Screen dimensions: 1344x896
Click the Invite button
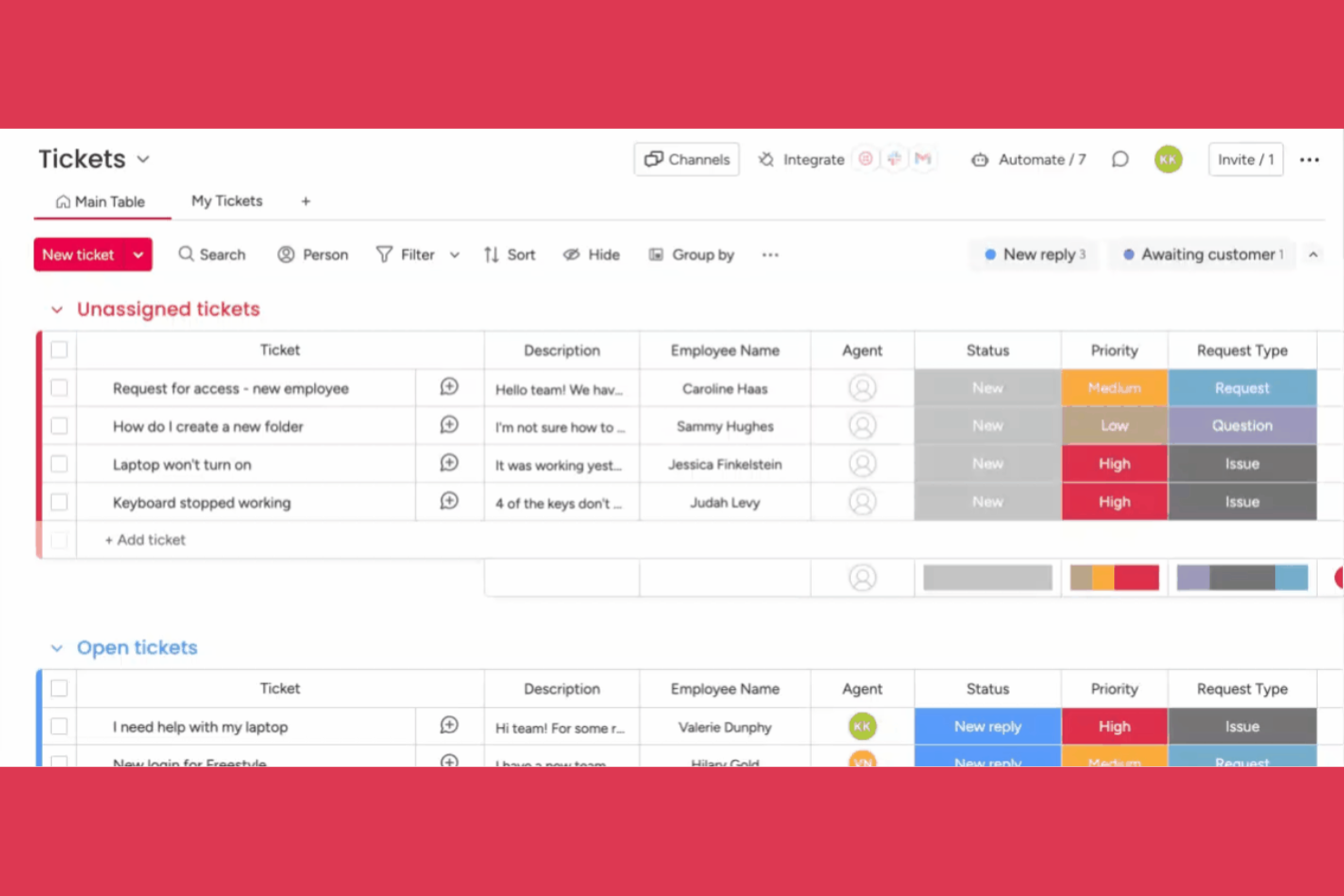(x=1245, y=159)
